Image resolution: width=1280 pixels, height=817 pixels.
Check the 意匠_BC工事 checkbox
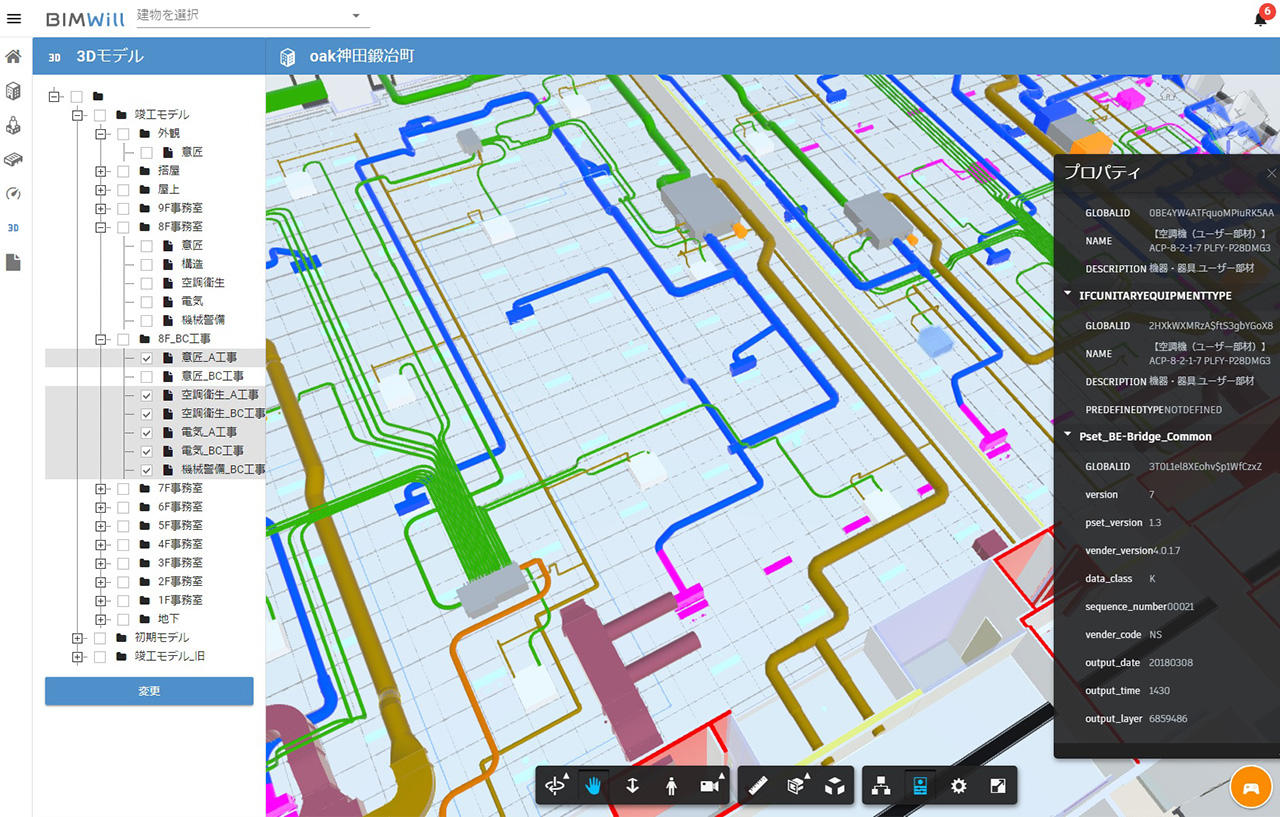[146, 377]
